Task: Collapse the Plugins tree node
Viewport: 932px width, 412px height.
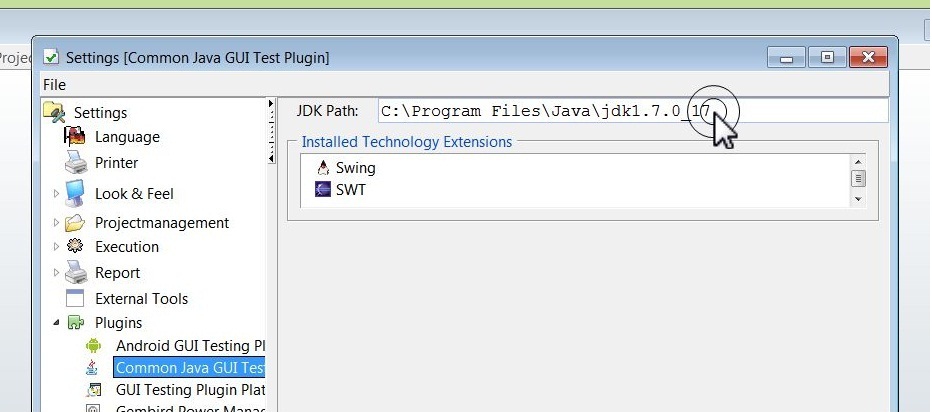Action: coord(56,323)
